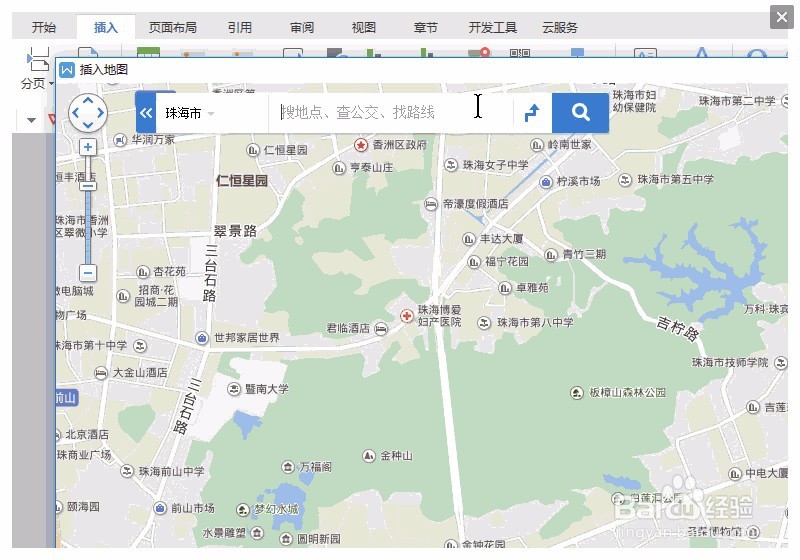The width and height of the screenshot is (800, 560).
Task: Click the 珠海市第五中学 school marker
Action: point(625,180)
